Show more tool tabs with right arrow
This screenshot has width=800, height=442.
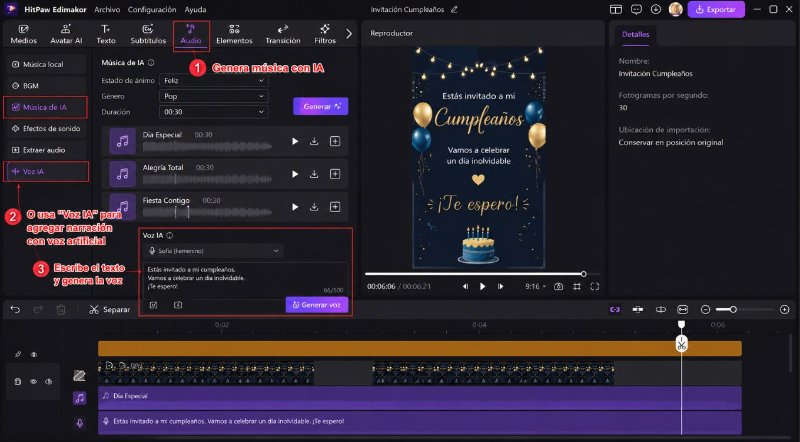pyautogui.click(x=349, y=34)
